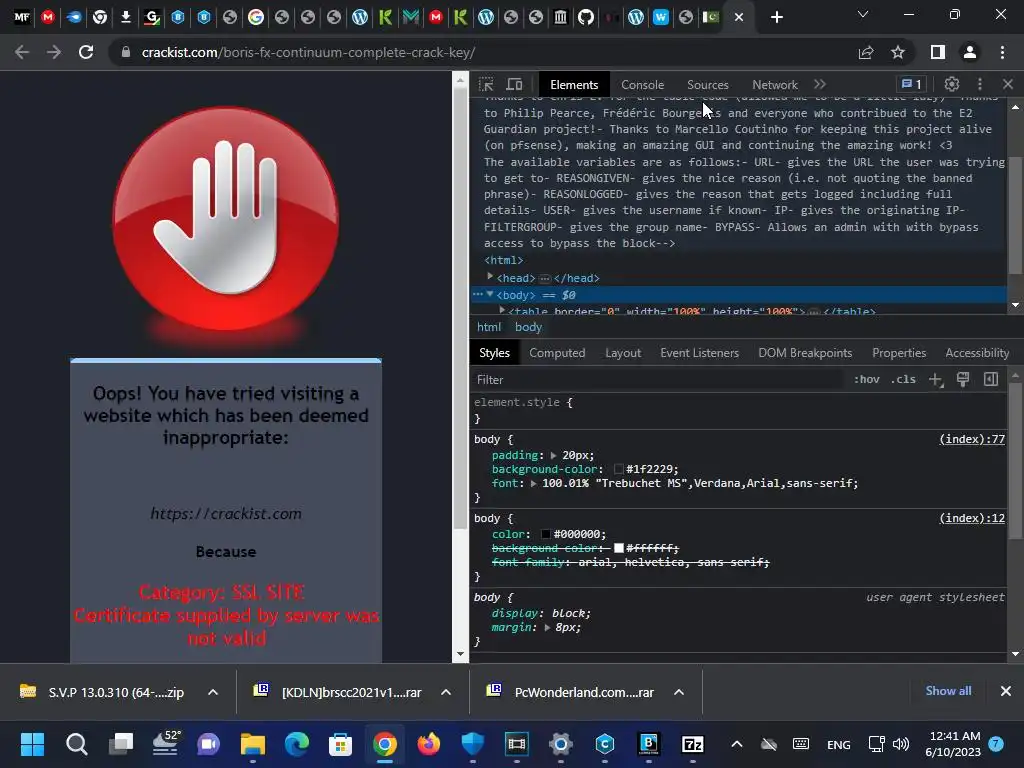Open Windows Start menu
The width and height of the screenshot is (1024, 768).
[x=32, y=744]
